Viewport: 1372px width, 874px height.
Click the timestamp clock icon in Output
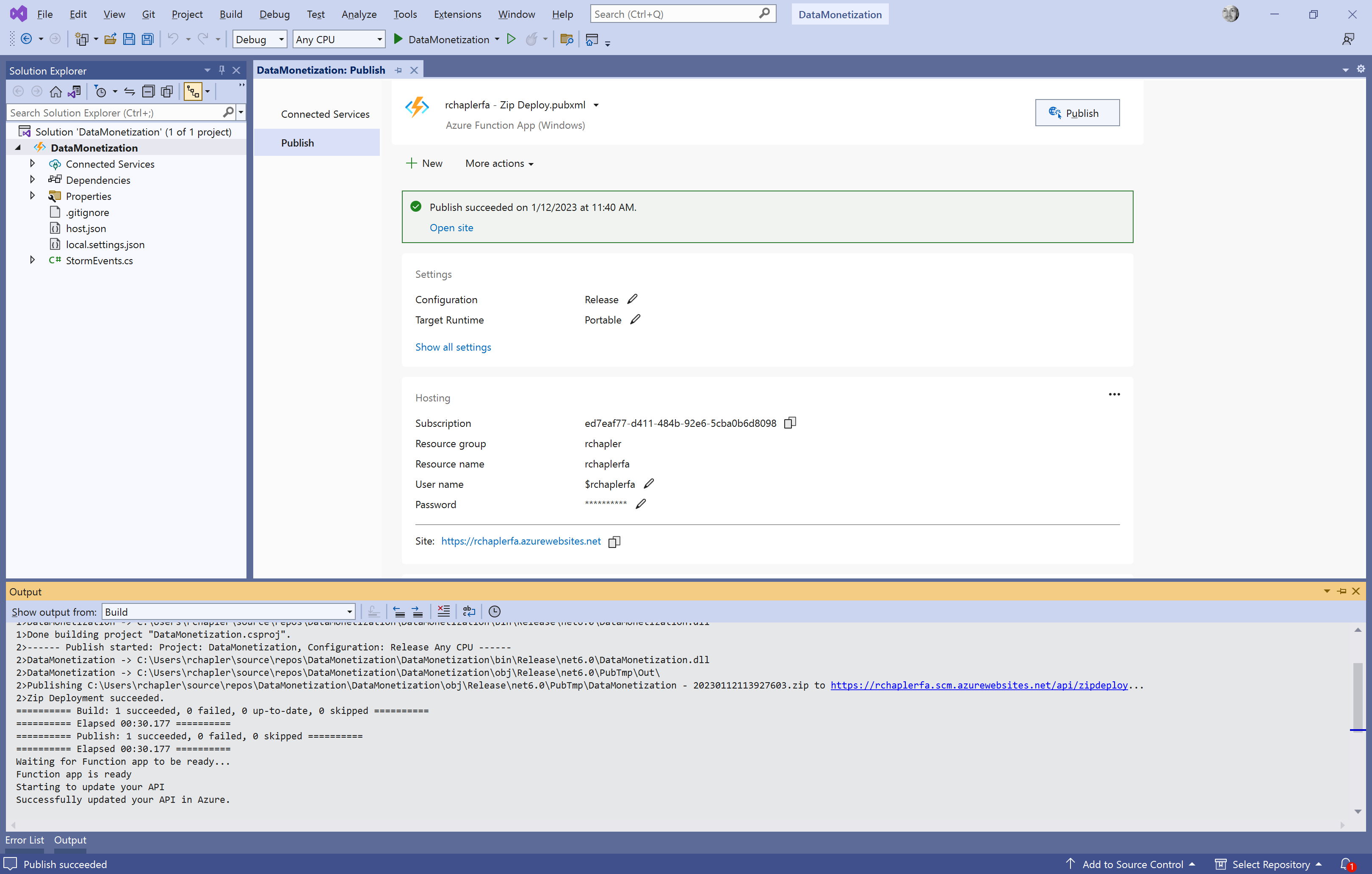point(495,611)
